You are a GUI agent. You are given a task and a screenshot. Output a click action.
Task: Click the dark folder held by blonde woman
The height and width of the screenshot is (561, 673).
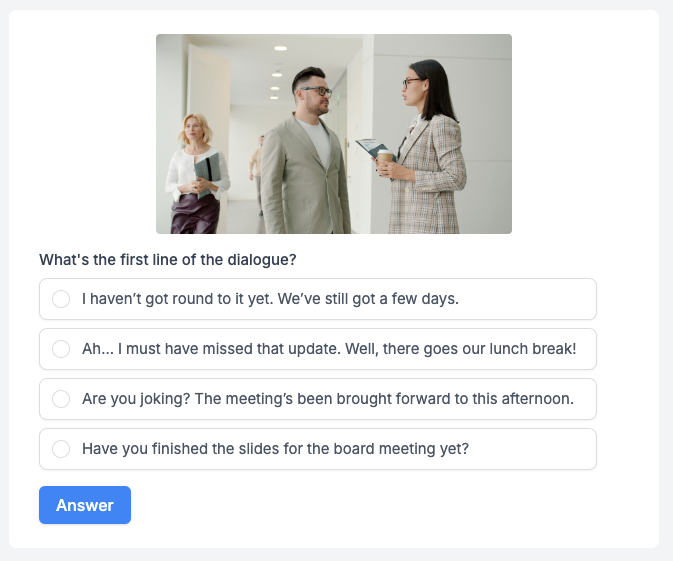(x=208, y=174)
